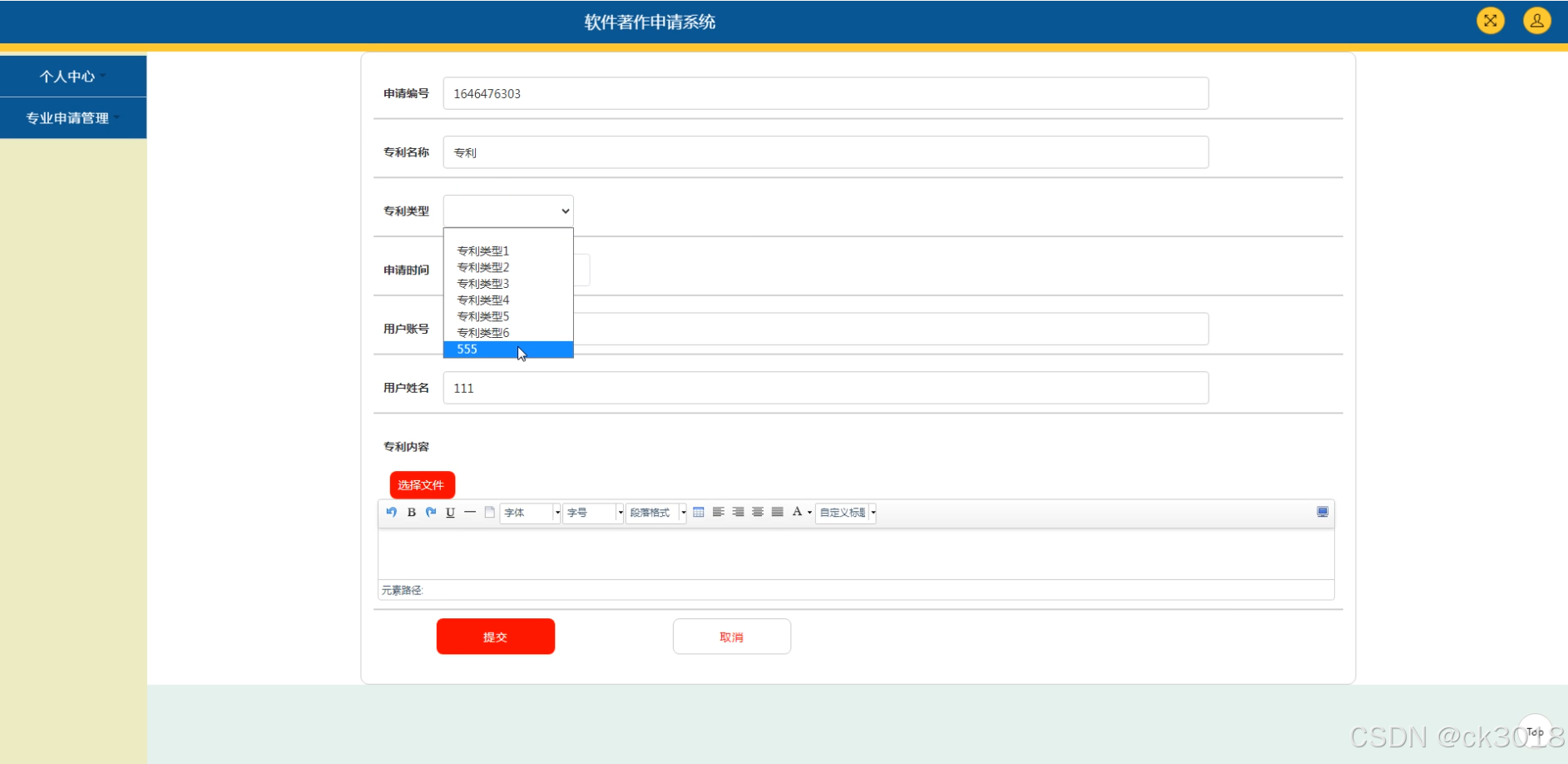
Task: Undo the last edit in the editor
Action: [391, 512]
